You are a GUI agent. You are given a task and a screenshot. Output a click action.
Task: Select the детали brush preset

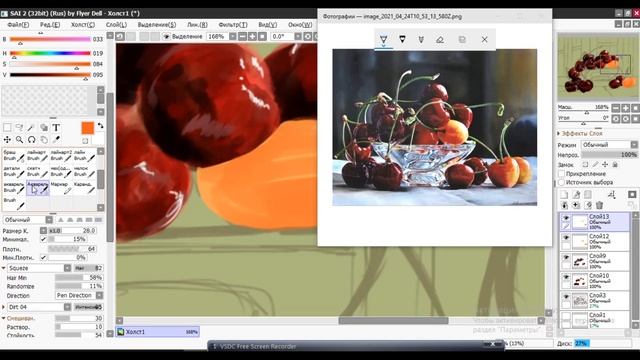(14, 171)
